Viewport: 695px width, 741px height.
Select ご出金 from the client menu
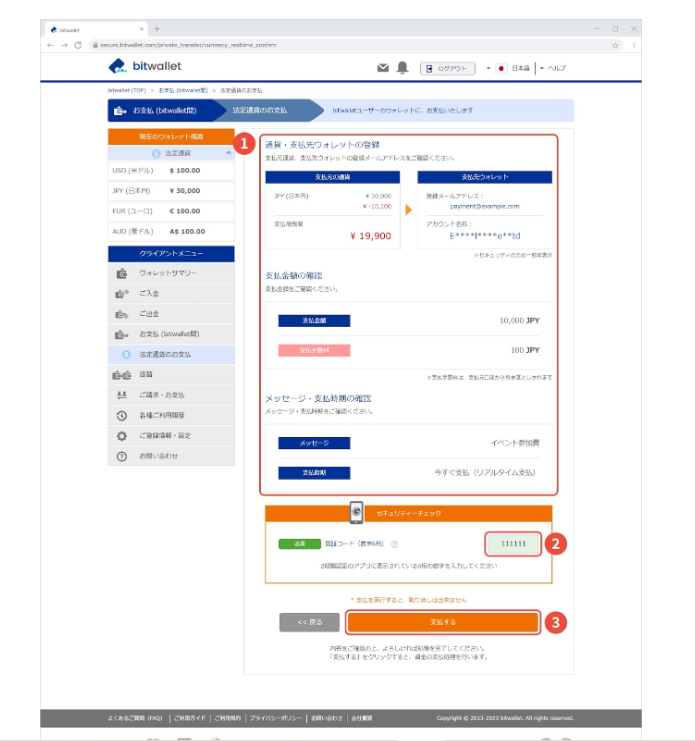point(150,314)
